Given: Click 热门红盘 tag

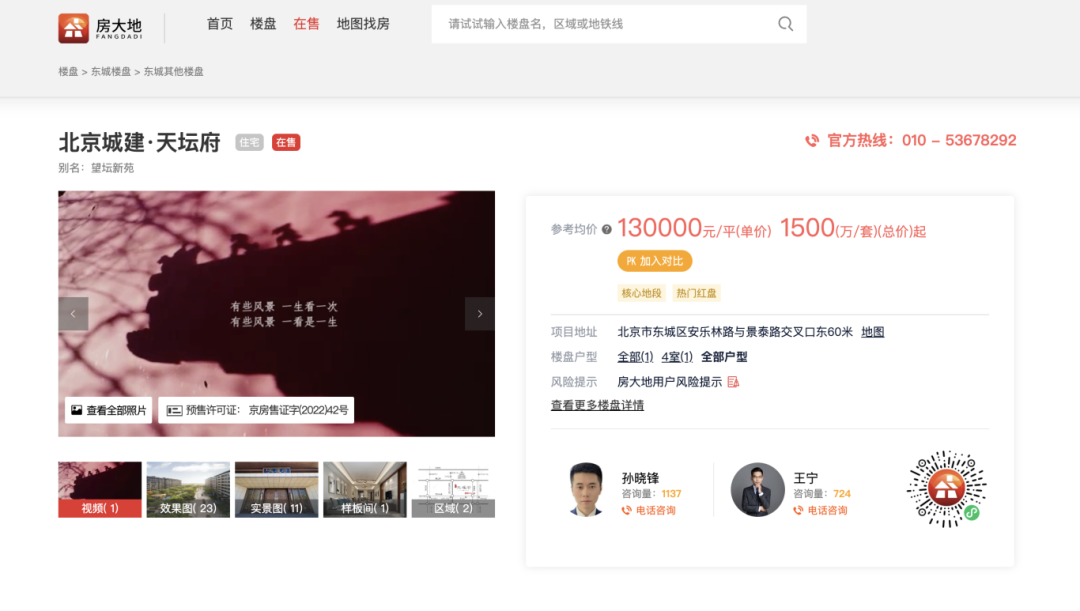Looking at the screenshot, I should tap(696, 293).
